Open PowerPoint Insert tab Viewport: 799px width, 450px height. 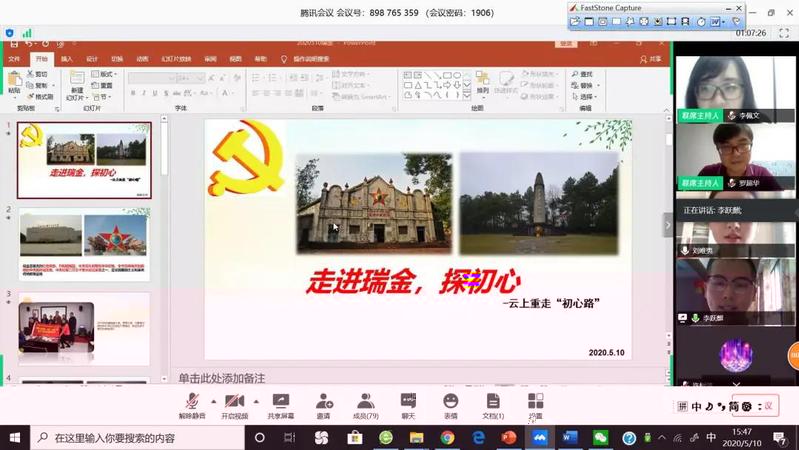click(x=67, y=59)
